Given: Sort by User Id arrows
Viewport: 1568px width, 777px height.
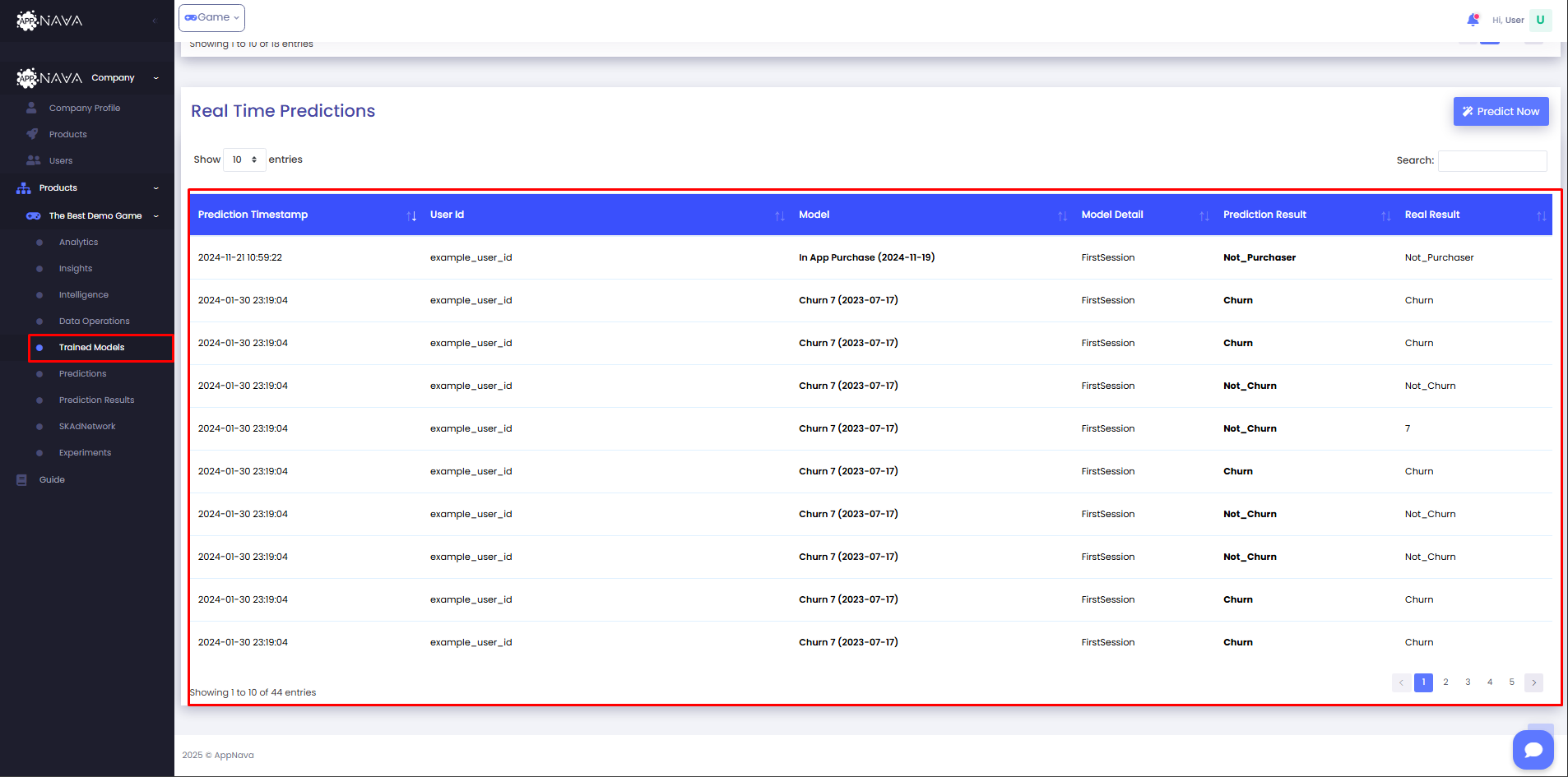Looking at the screenshot, I should coord(779,215).
